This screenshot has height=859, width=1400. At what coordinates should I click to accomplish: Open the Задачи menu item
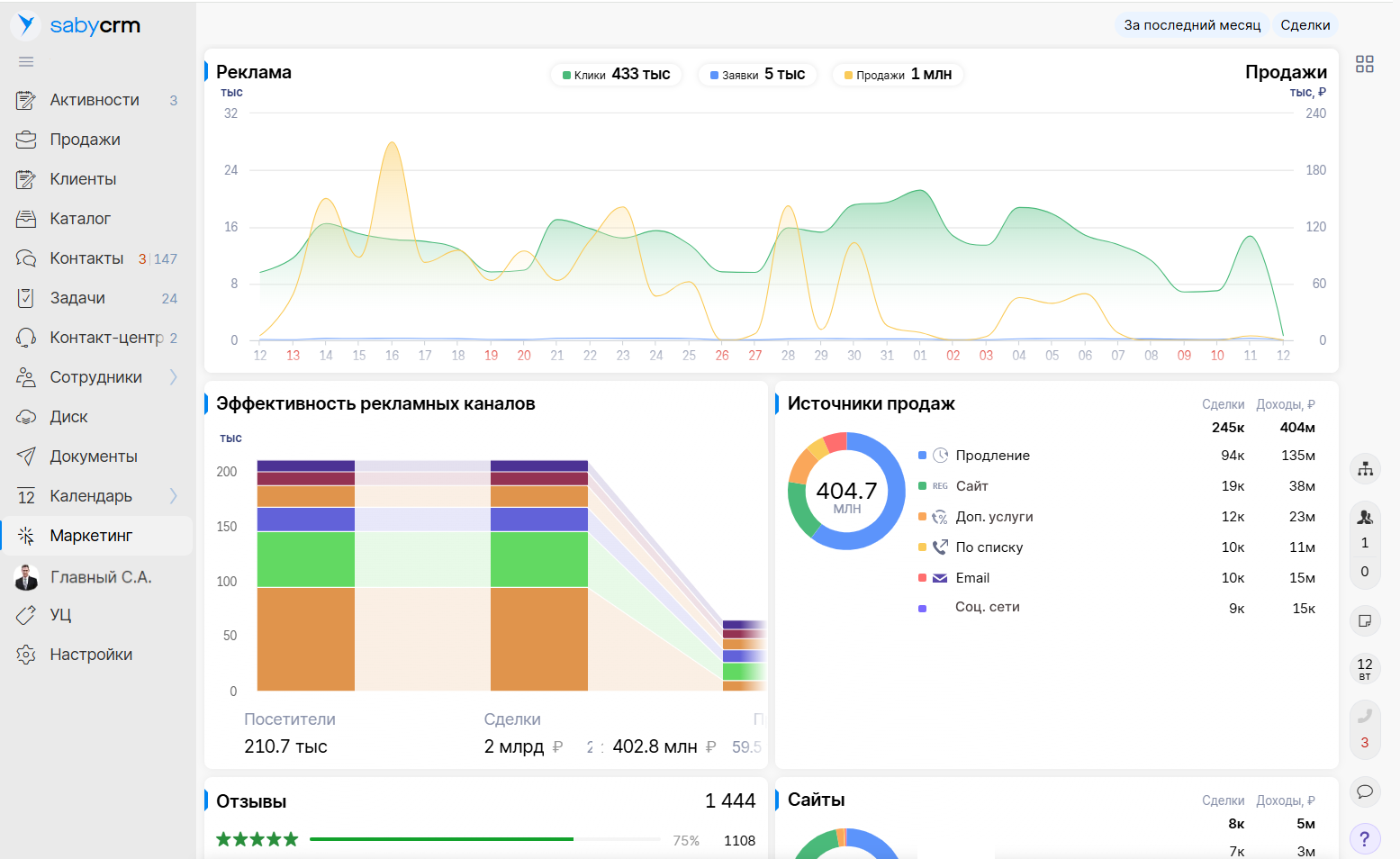(77, 298)
